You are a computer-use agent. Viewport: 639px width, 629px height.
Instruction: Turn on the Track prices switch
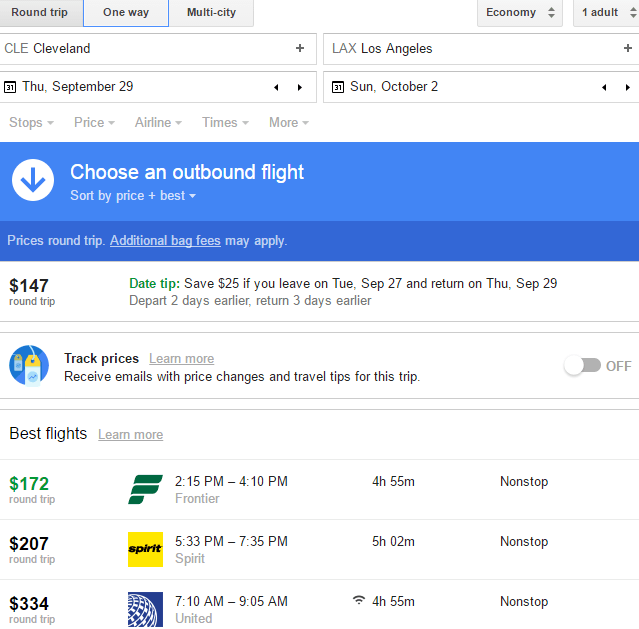(582, 366)
